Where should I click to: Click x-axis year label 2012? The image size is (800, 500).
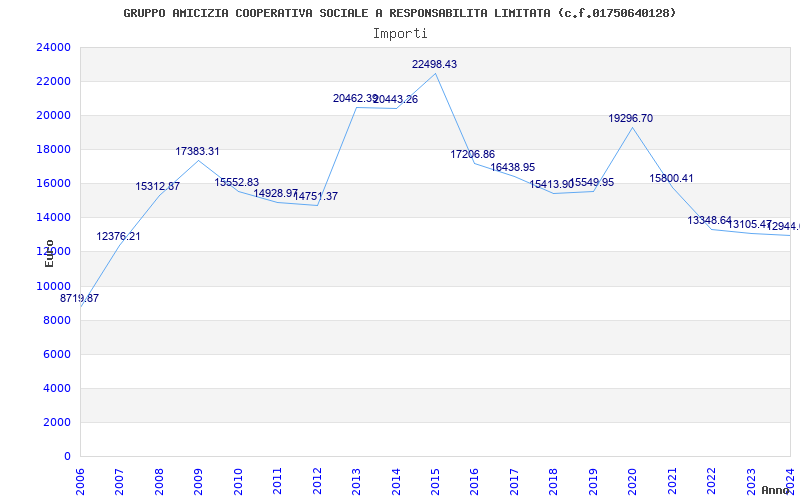point(317,481)
